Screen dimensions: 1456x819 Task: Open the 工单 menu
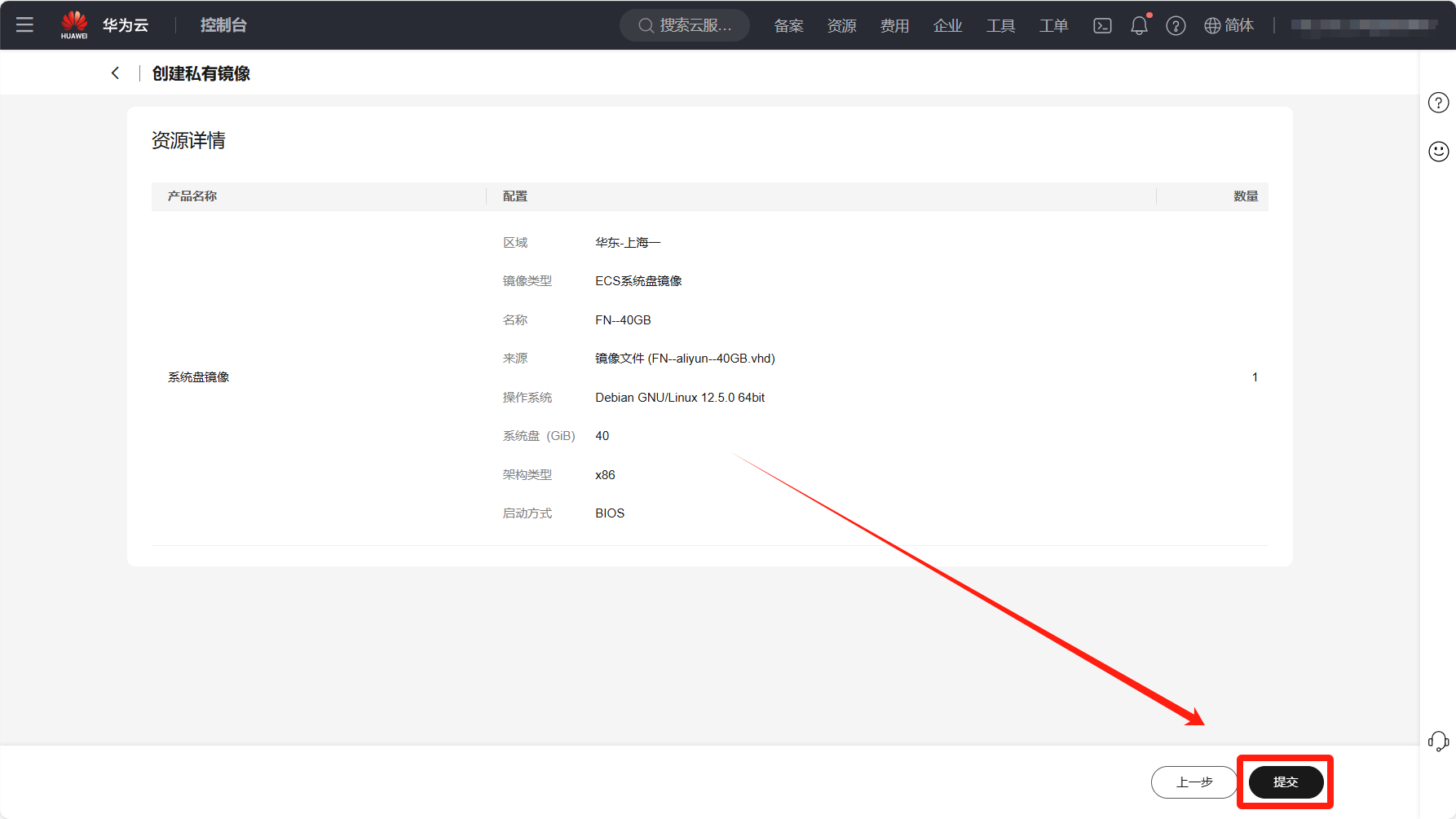[x=1053, y=26]
